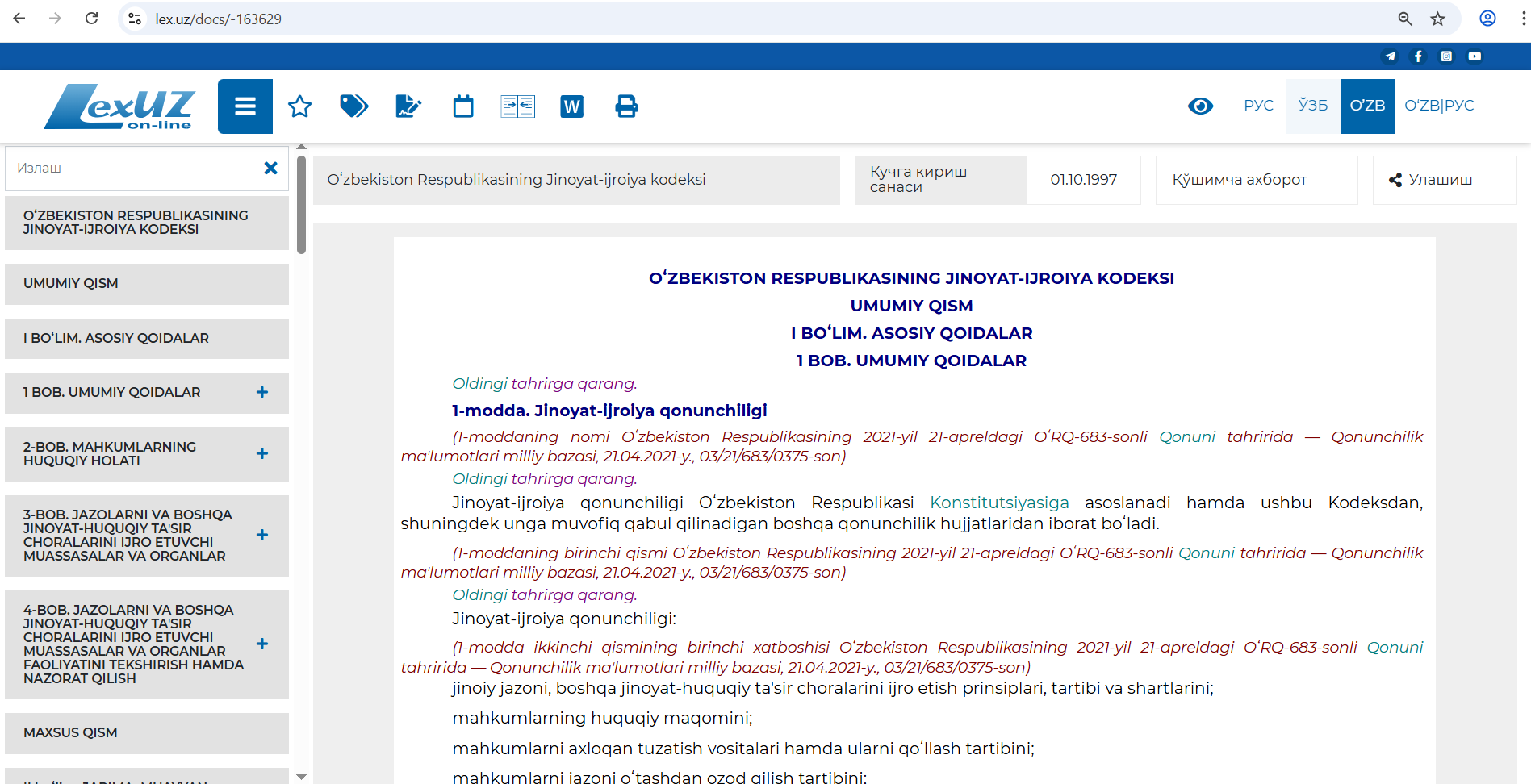Toggle the eye accessibility view icon
1531x784 pixels.
[x=1200, y=106]
